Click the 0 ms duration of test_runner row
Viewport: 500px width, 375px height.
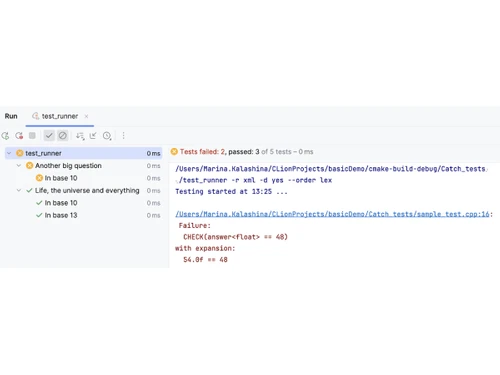click(153, 153)
